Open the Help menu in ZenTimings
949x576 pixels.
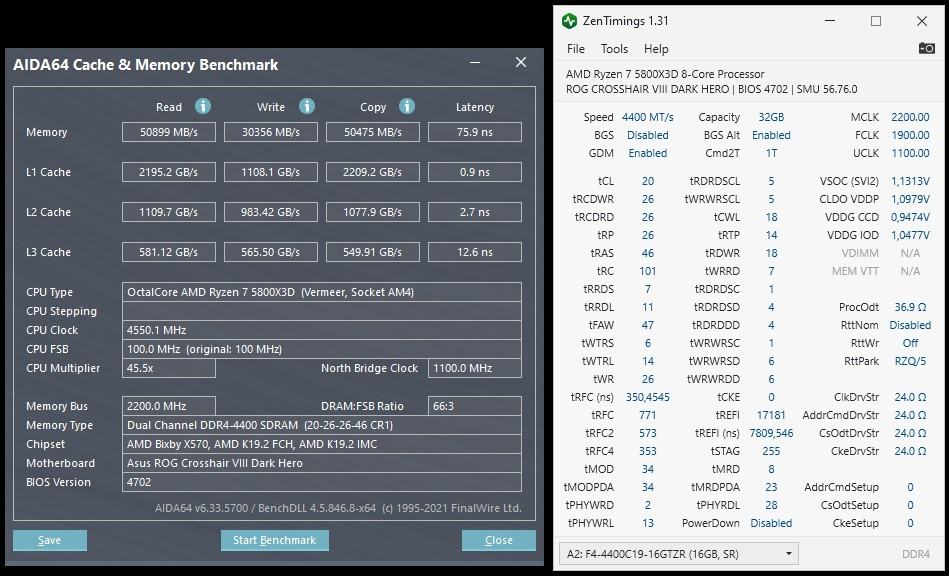[x=656, y=49]
